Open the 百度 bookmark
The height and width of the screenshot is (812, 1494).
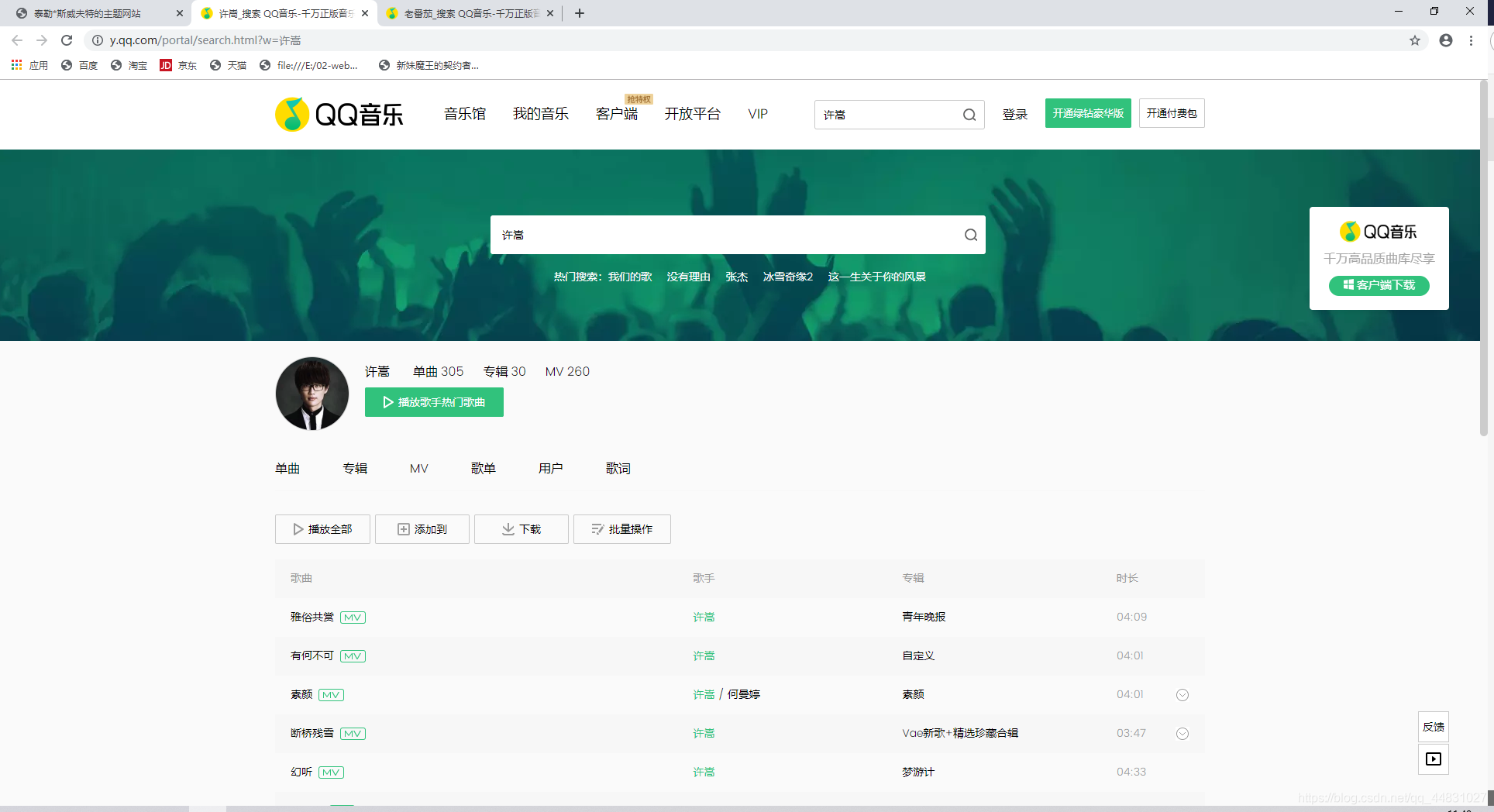tap(79, 66)
